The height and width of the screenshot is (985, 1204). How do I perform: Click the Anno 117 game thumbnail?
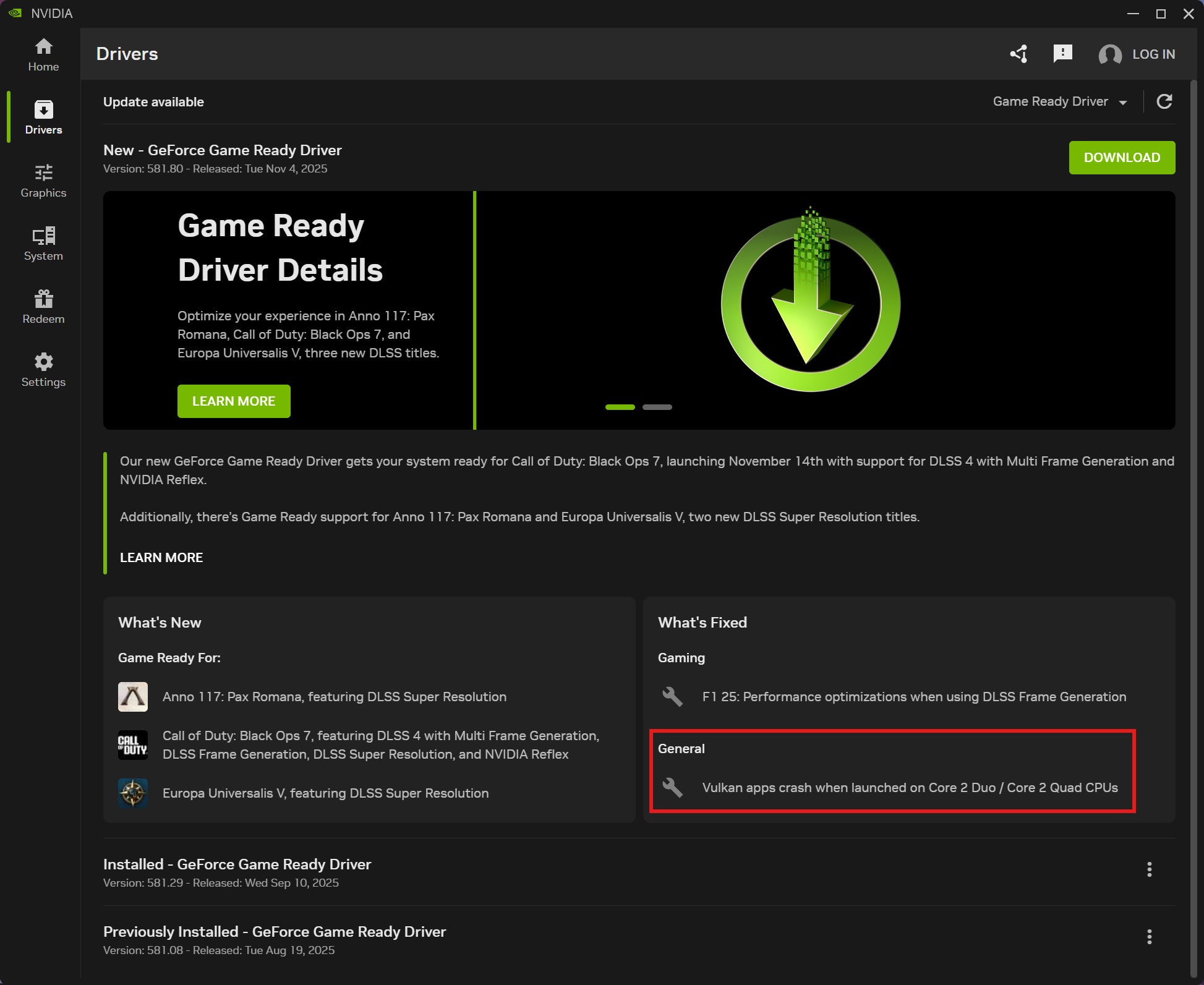(x=133, y=697)
